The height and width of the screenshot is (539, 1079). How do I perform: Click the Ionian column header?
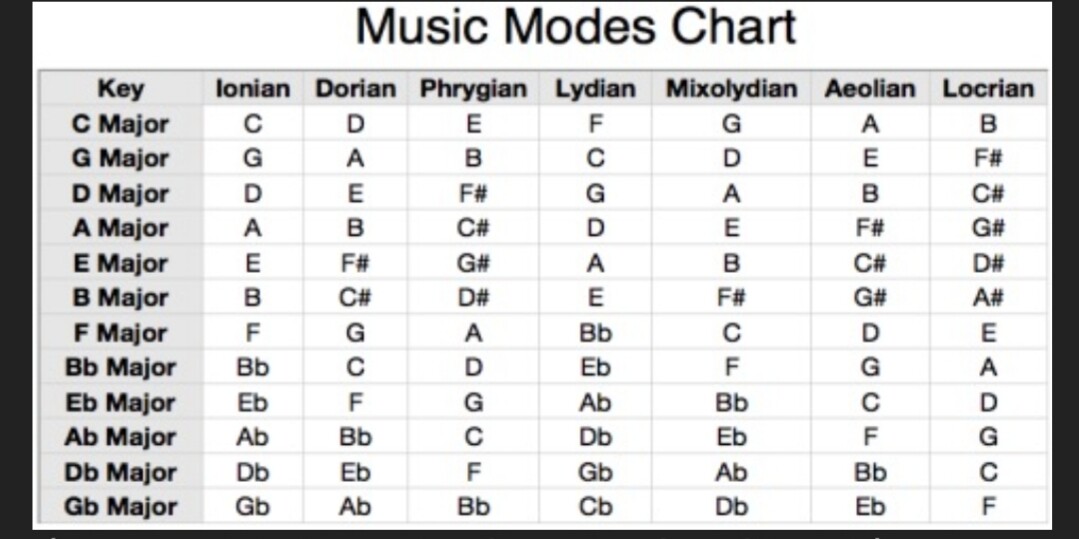pos(253,89)
